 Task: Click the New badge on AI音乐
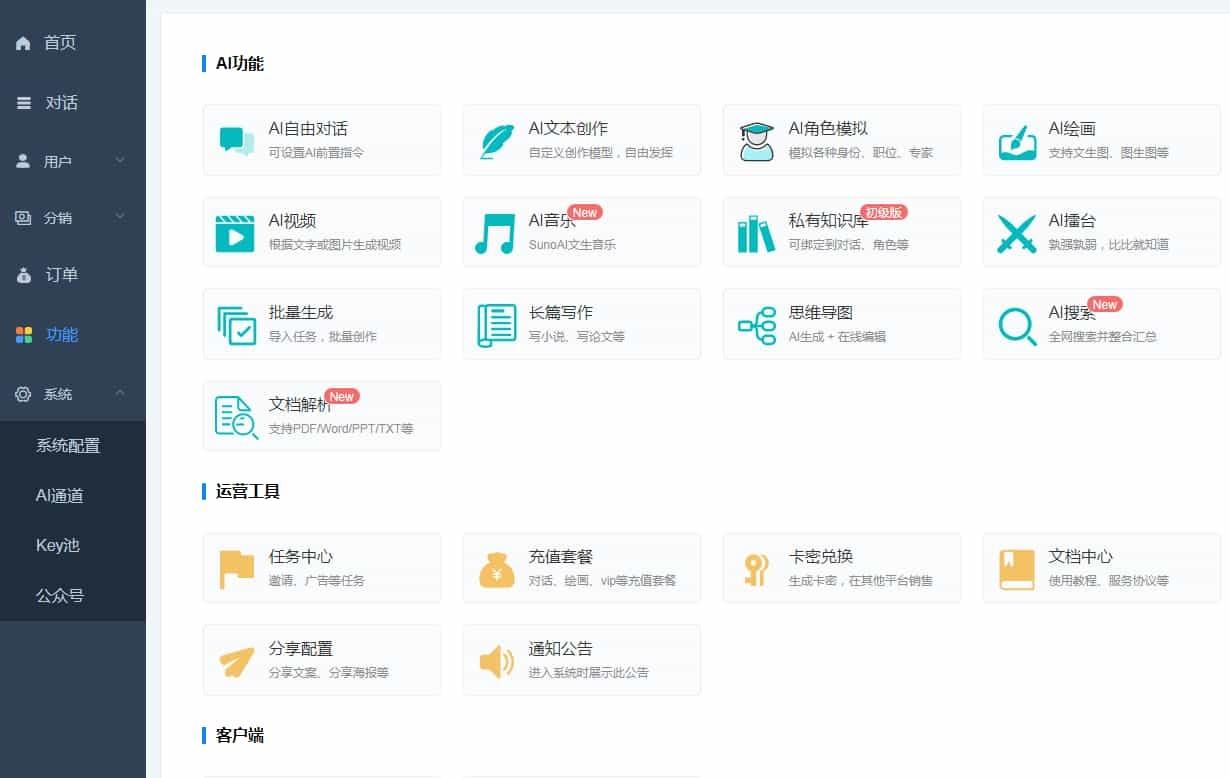(x=585, y=213)
